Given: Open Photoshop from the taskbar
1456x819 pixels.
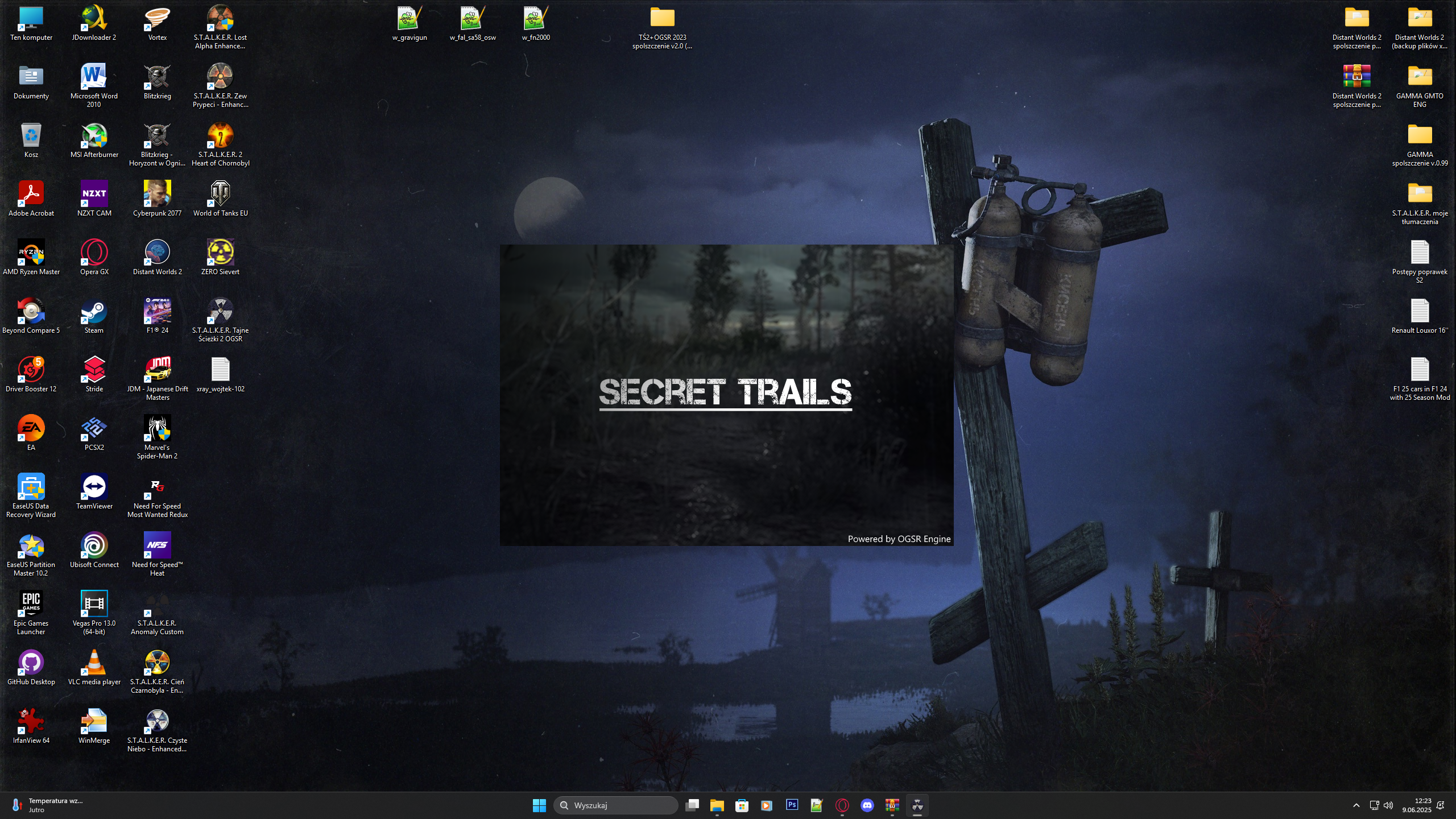Looking at the screenshot, I should tap(792, 805).
